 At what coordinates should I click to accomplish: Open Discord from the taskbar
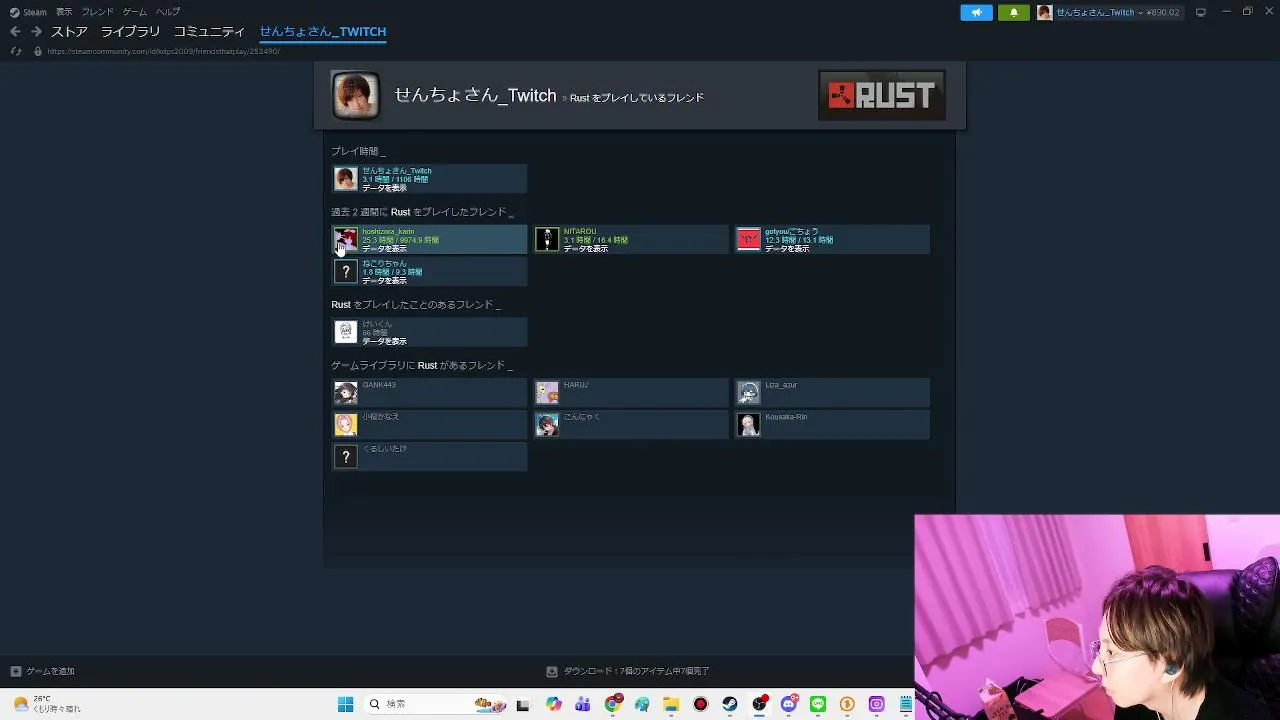click(789, 704)
